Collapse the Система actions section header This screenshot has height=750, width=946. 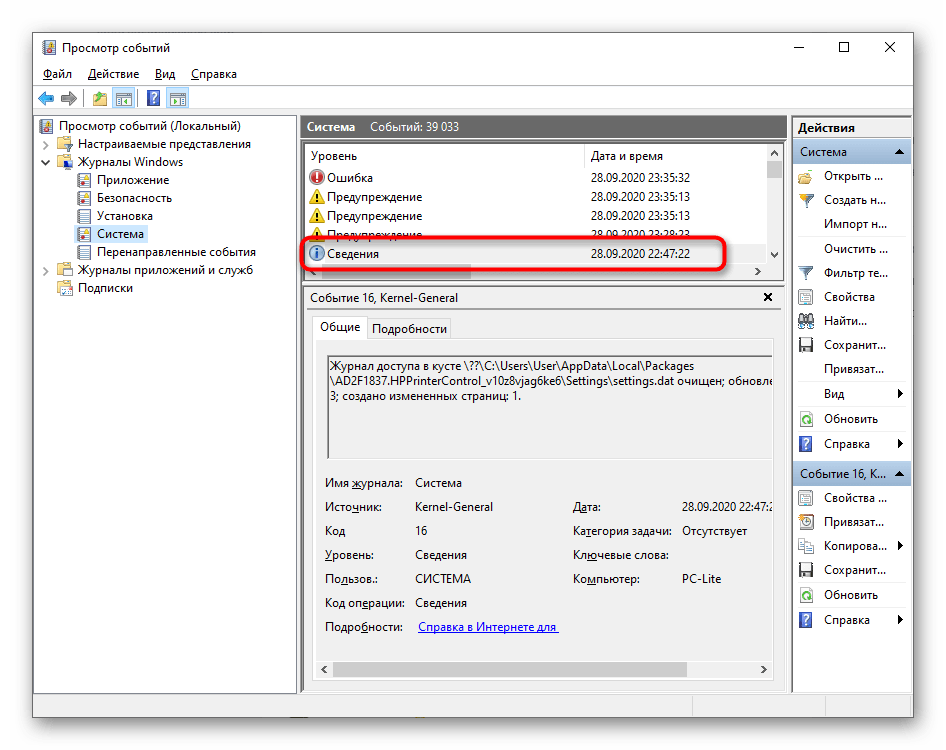pos(900,152)
